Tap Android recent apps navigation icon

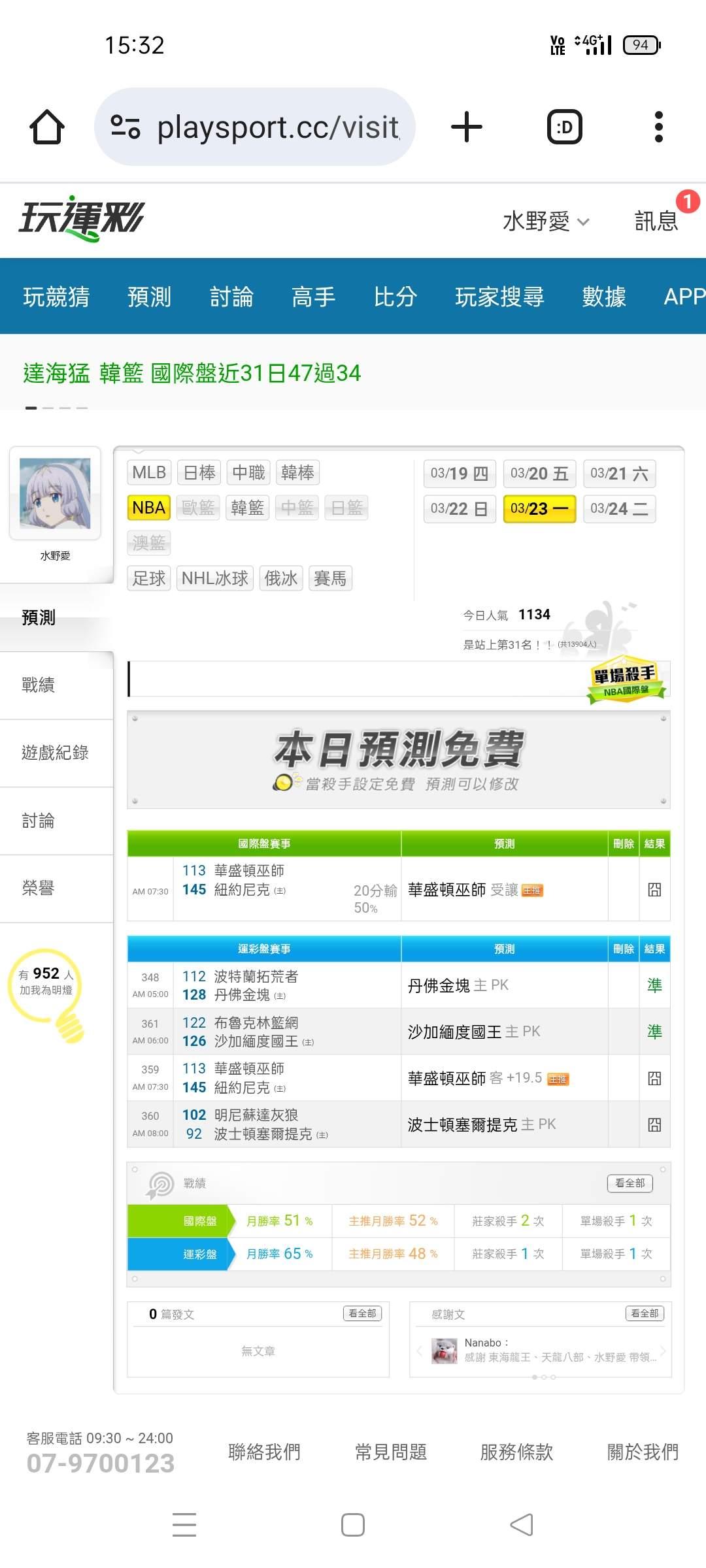[x=184, y=1525]
